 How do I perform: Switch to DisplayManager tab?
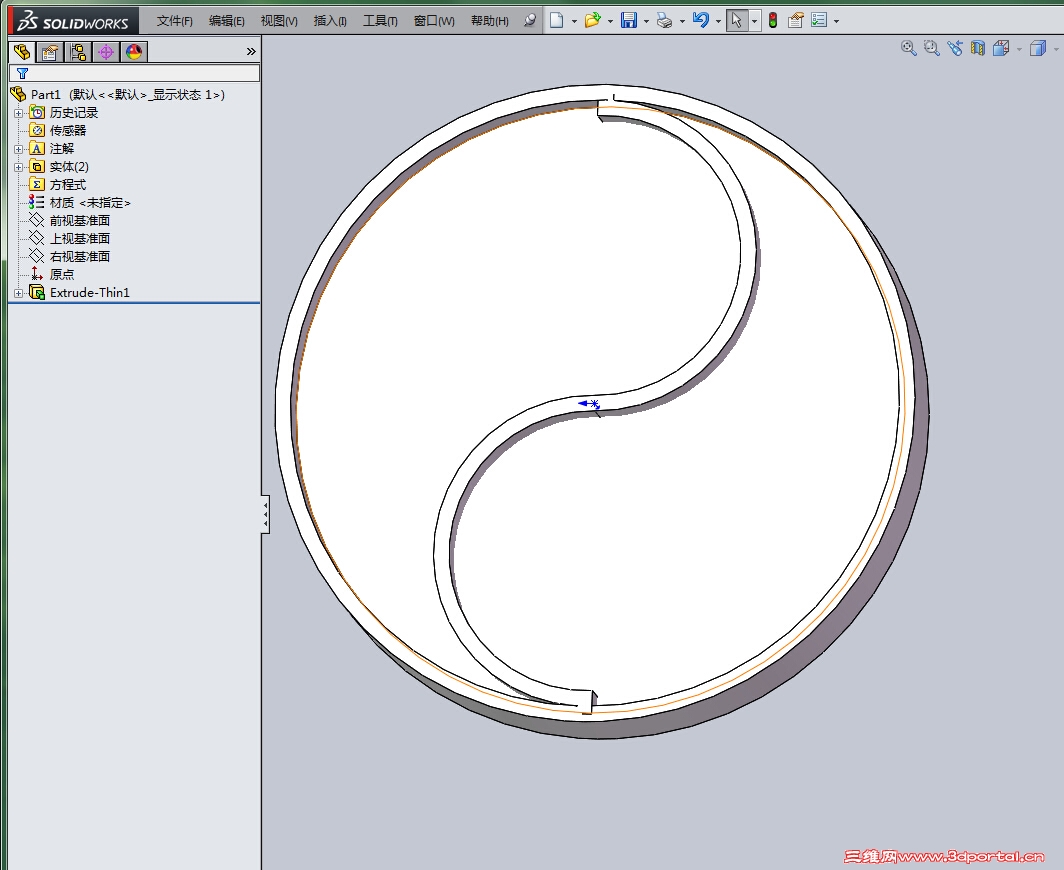tap(134, 52)
